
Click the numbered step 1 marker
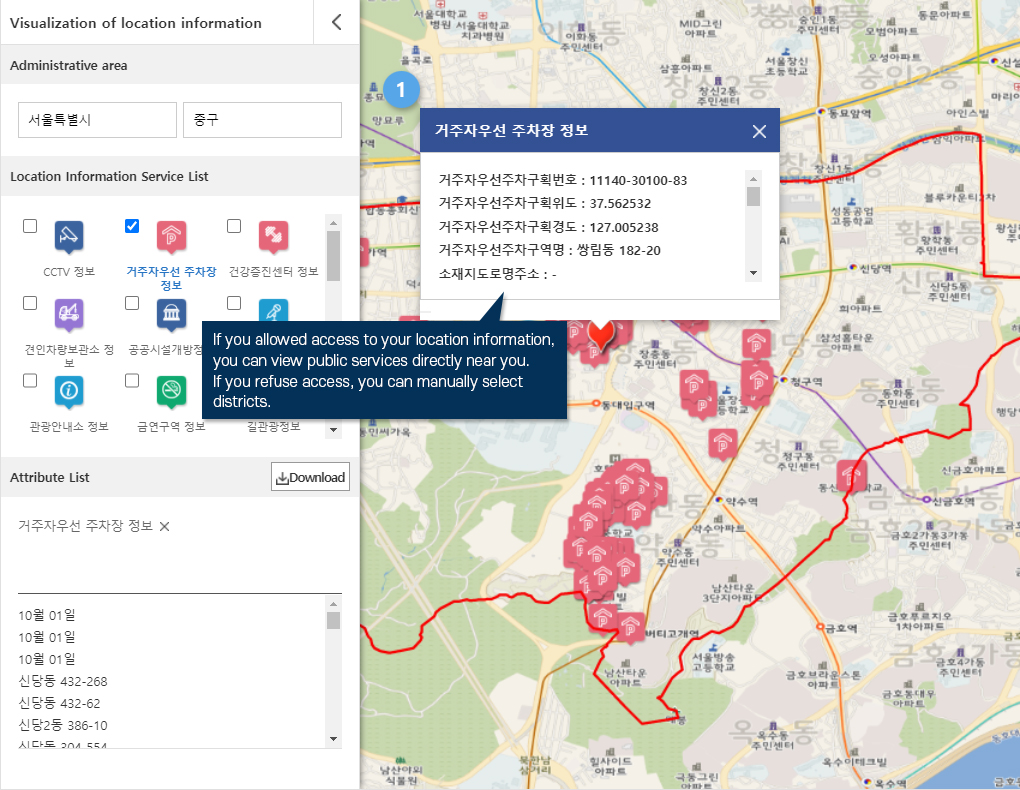tap(401, 90)
